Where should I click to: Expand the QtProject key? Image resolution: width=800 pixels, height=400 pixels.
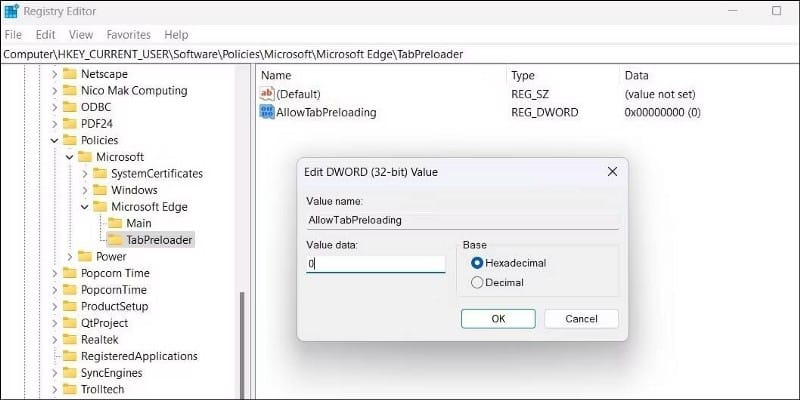[x=55, y=323]
